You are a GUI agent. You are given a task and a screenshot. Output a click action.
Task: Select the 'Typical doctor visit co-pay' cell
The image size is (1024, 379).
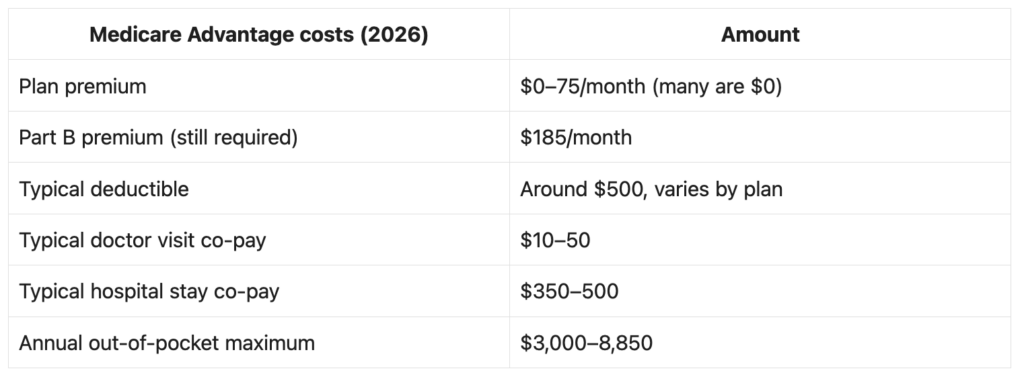(259, 240)
